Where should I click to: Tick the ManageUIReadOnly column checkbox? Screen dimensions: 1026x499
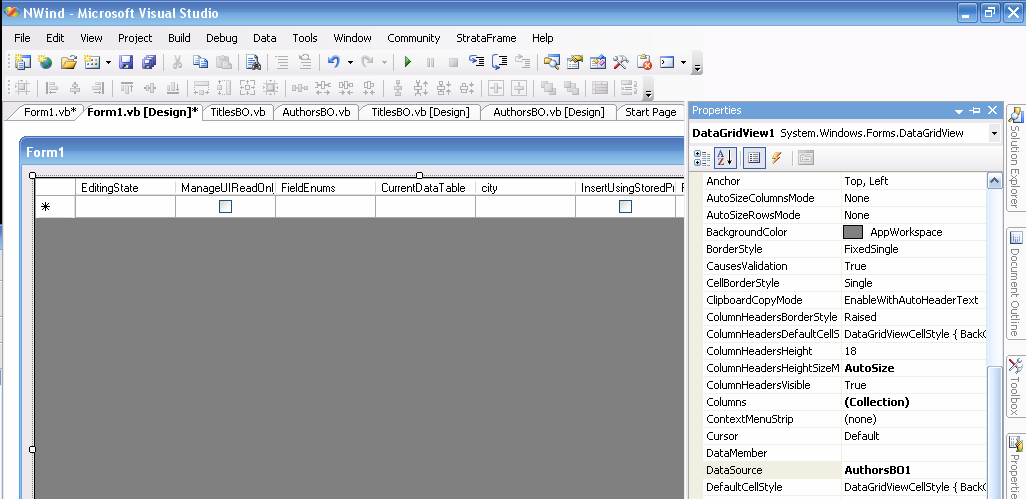click(225, 207)
